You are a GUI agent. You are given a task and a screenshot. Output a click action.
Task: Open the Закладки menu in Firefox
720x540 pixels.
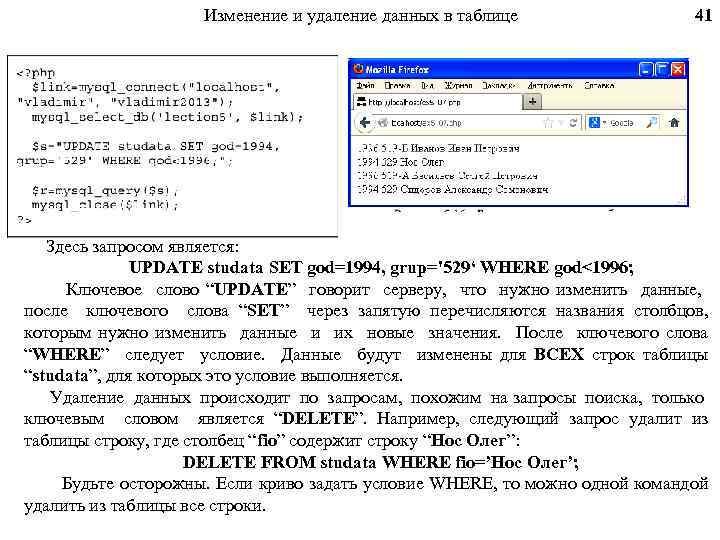point(499,85)
